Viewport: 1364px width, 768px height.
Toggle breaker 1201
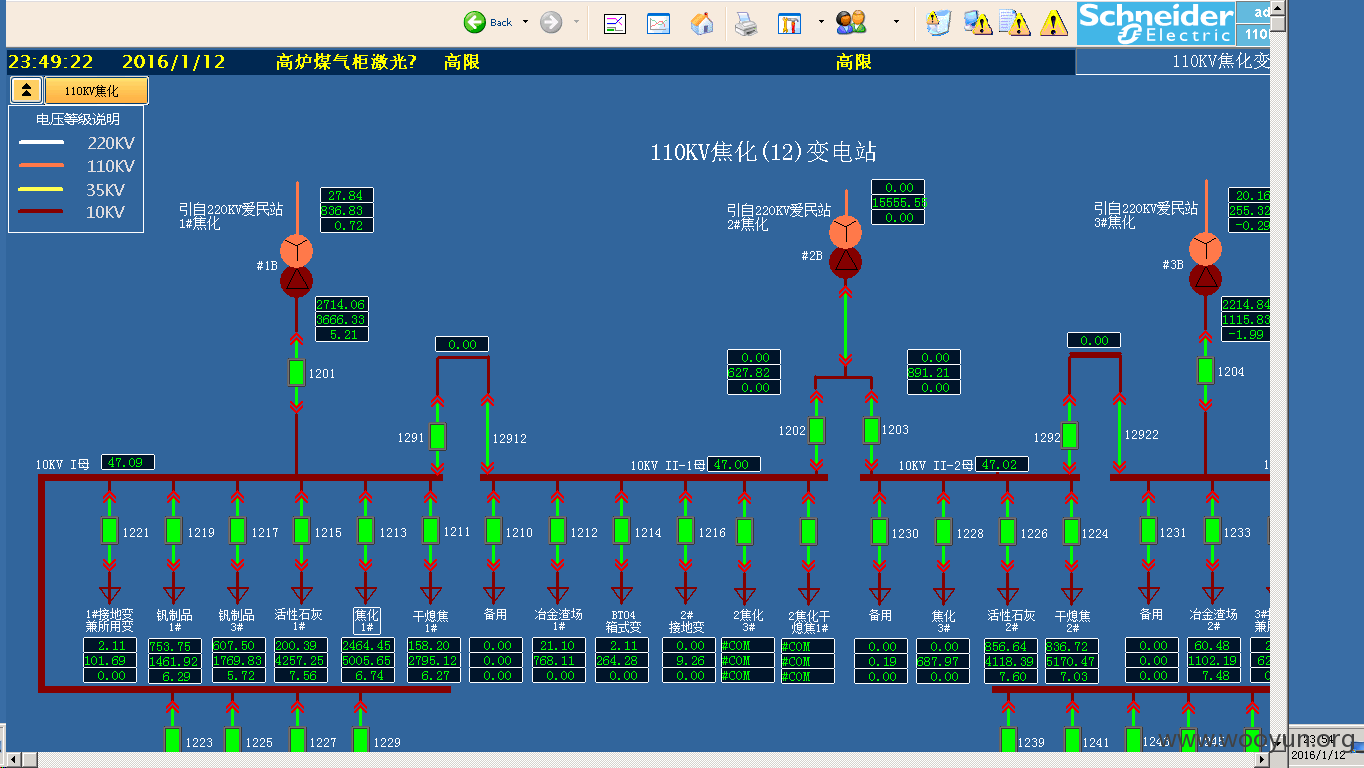tap(296, 372)
